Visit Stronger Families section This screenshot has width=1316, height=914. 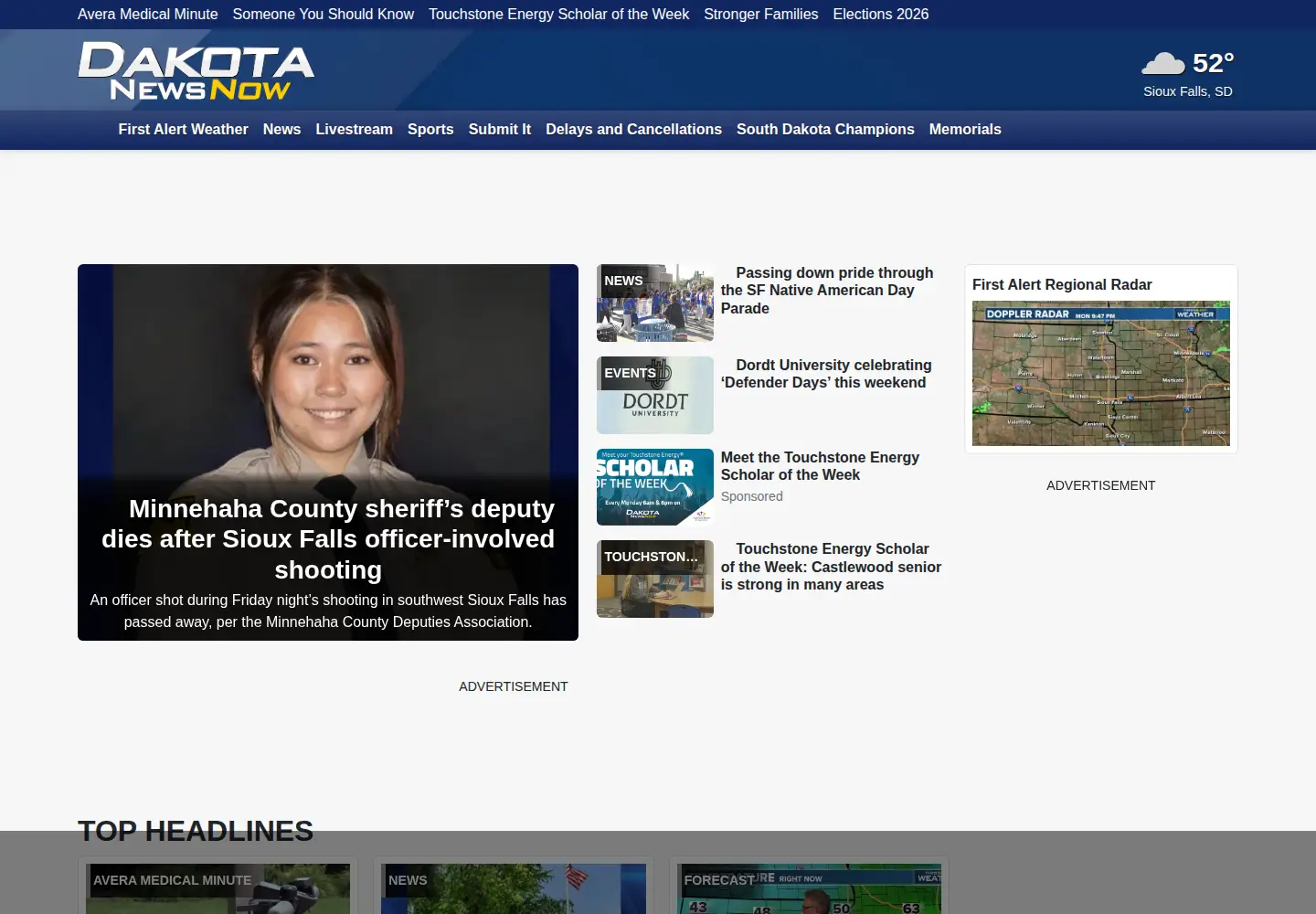761,14
